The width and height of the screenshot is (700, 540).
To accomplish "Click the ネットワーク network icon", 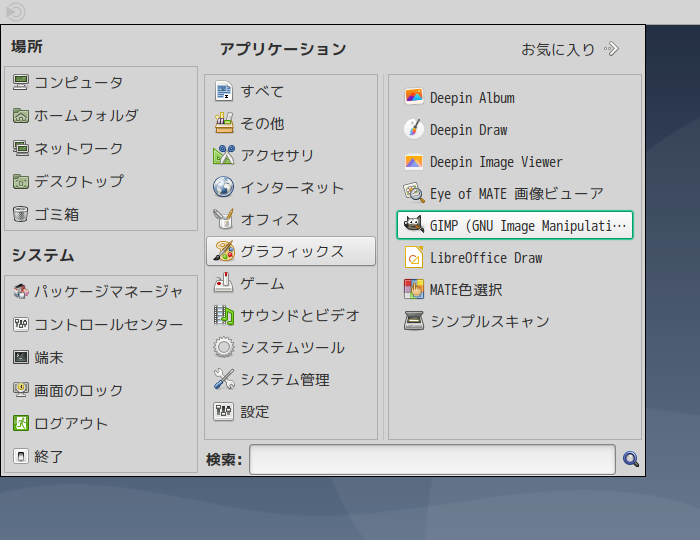I will tap(21, 149).
